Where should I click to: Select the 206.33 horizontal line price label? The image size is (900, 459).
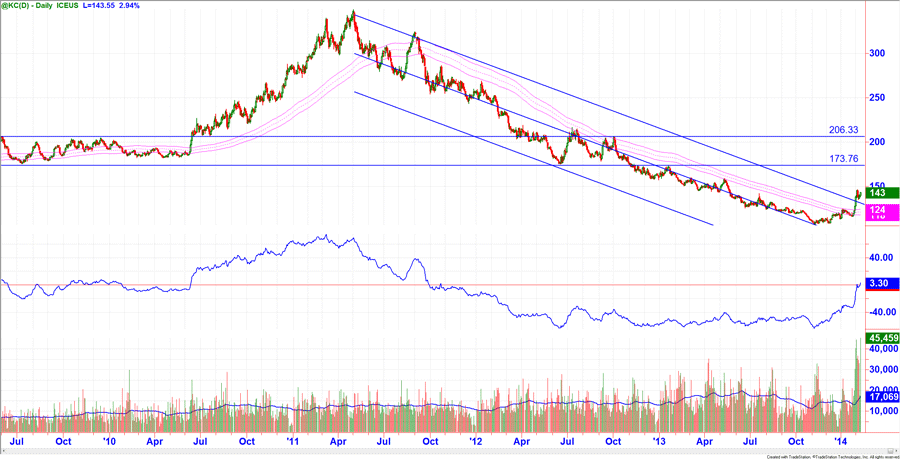845,129
